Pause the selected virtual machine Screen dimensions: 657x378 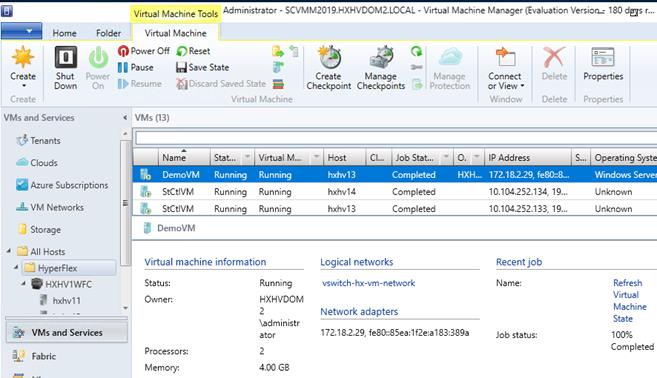click(136, 67)
